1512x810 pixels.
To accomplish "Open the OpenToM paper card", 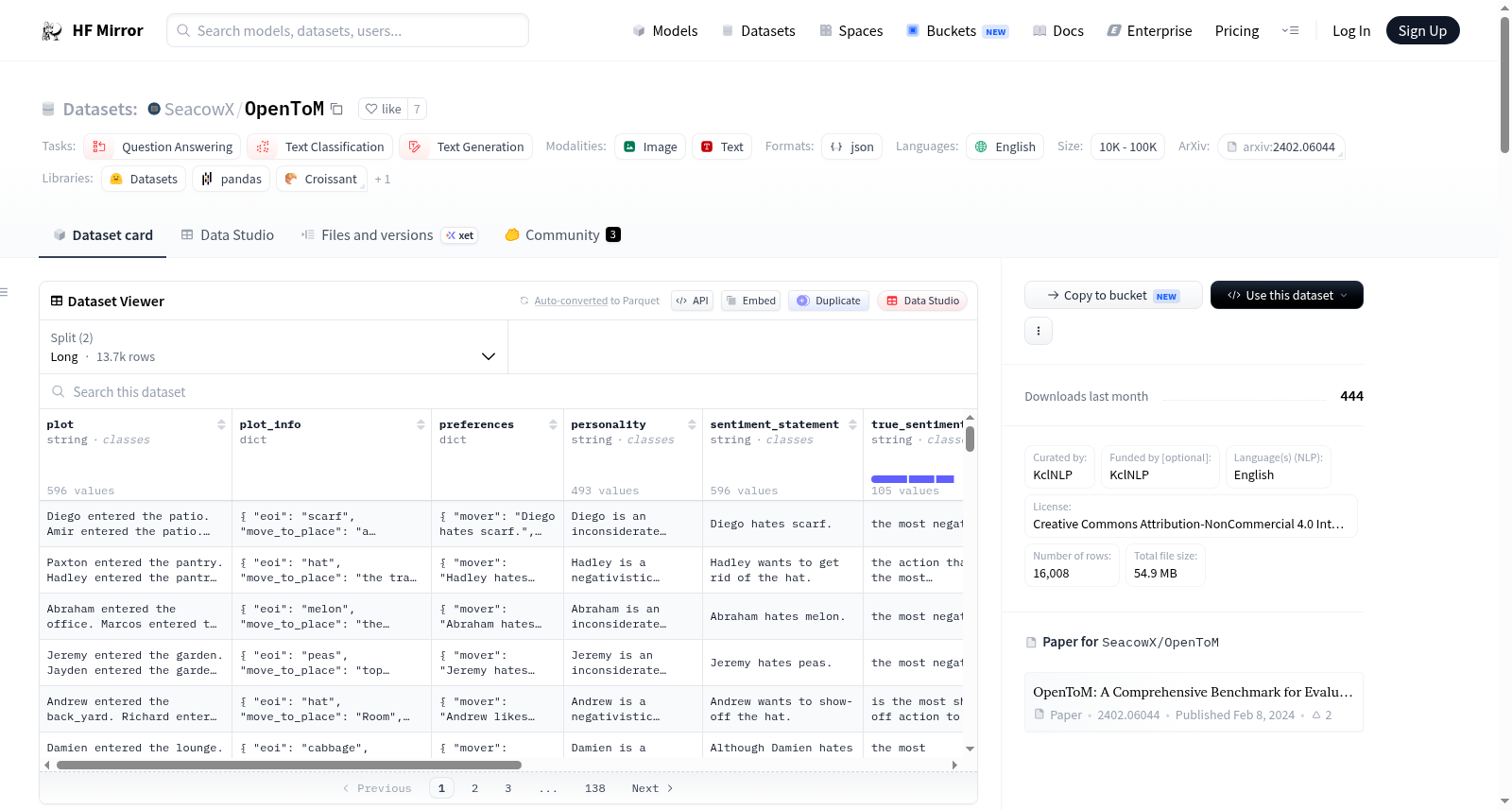I will tap(1194, 702).
